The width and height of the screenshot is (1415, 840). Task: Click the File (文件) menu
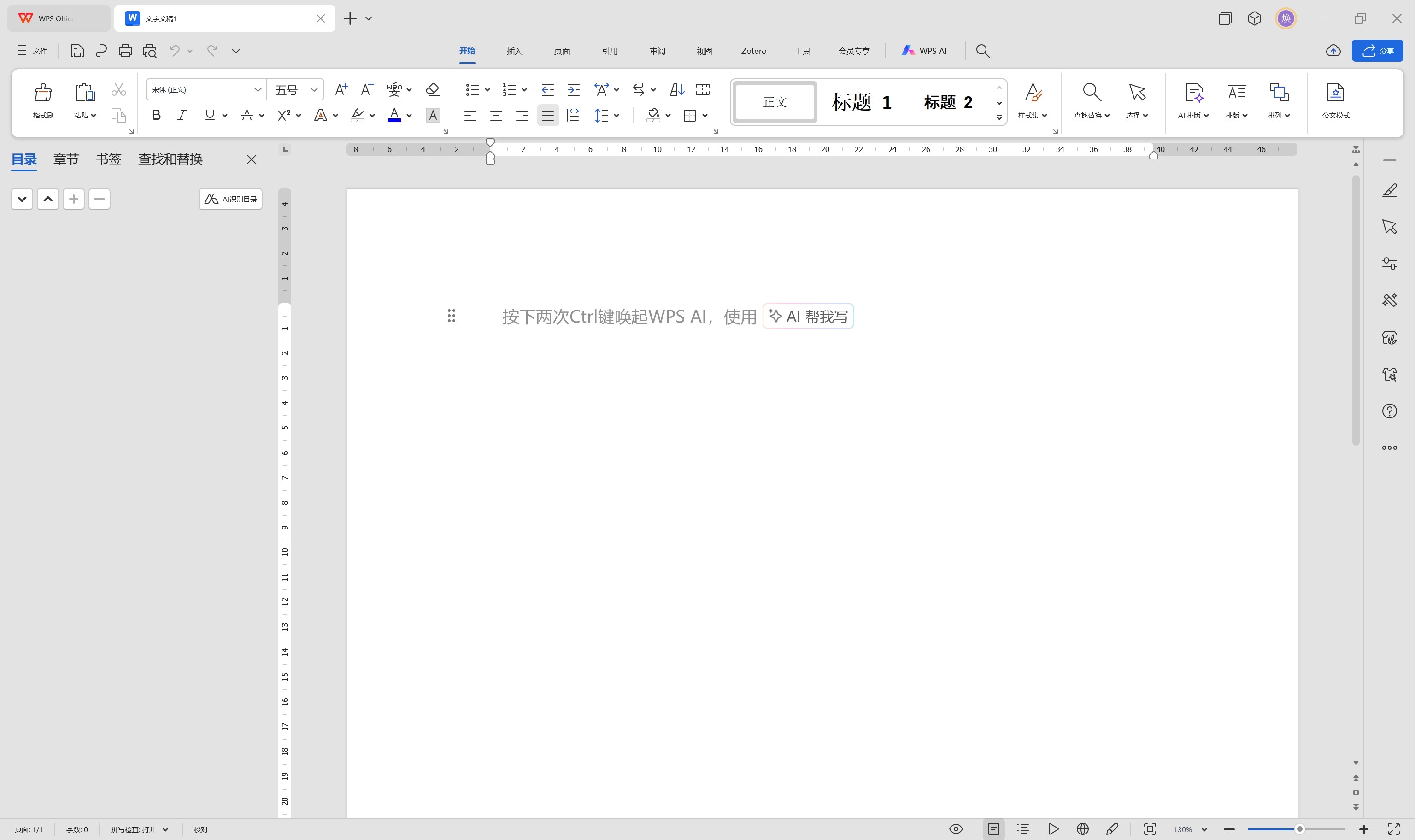pos(32,51)
